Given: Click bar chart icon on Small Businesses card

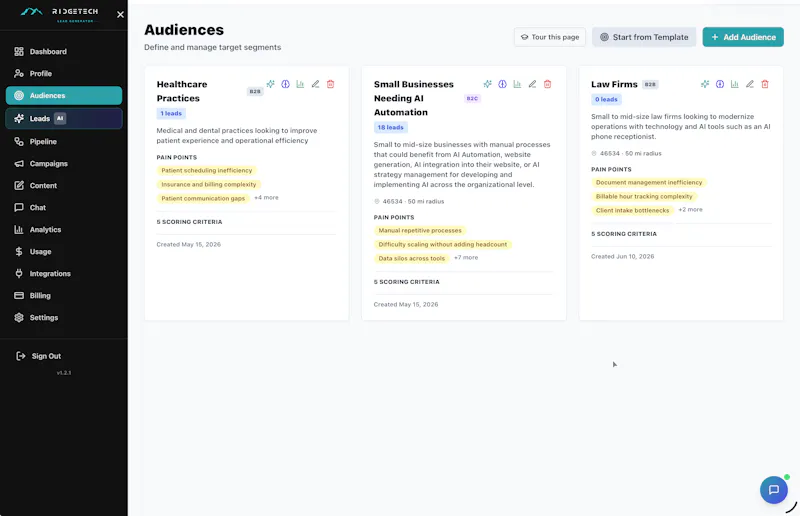Looking at the screenshot, I should pos(517,84).
